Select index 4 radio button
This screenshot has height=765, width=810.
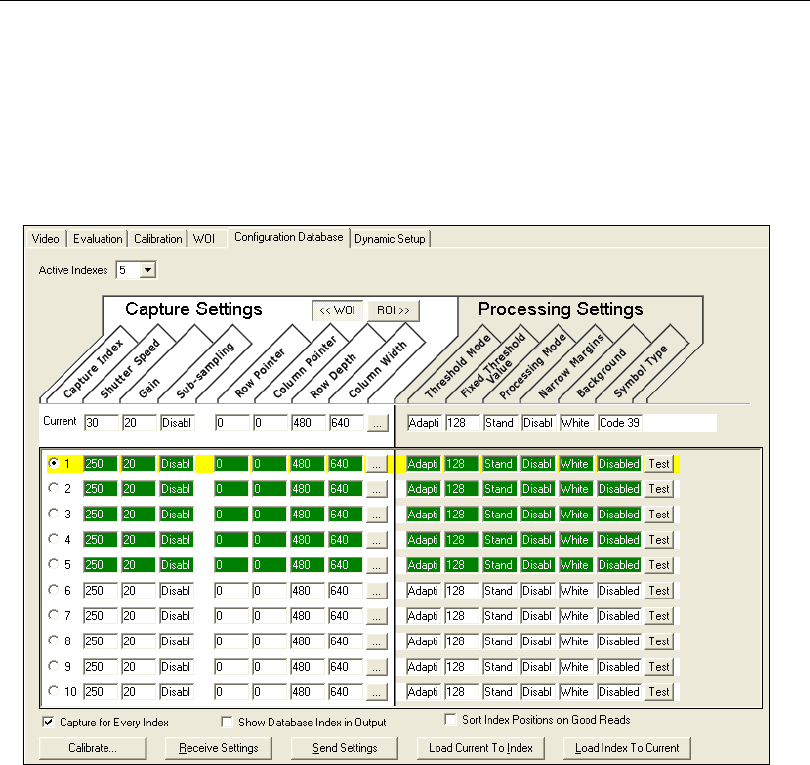tap(53, 538)
